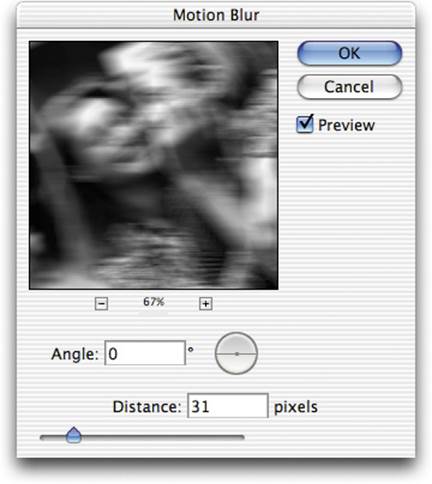Click into the Angle input field
The width and height of the screenshot is (432, 484).
pyautogui.click(x=145, y=353)
